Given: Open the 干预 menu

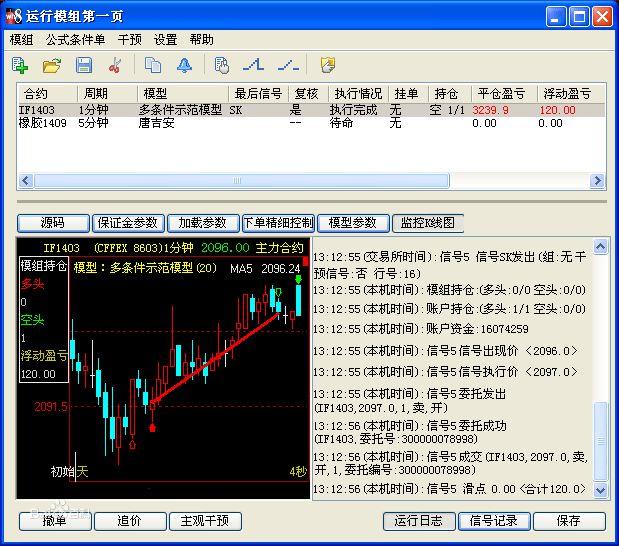Looking at the screenshot, I should [x=130, y=40].
